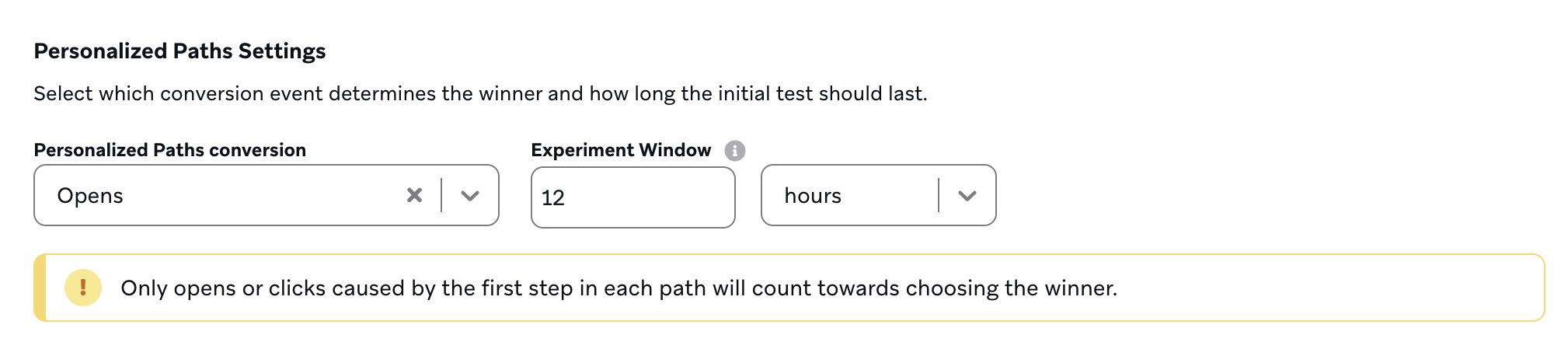Clear the Opens conversion selection
The height and width of the screenshot is (356, 1568).
point(414,195)
